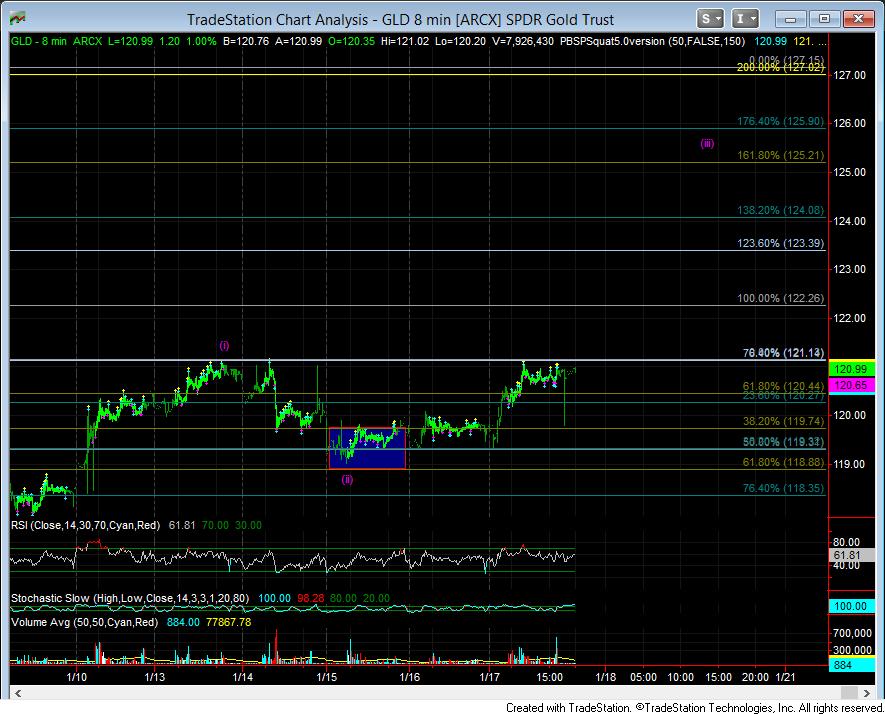This screenshot has height=714, width=885.
Task: Click the GLD - 8 min symbol text
Action: point(39,41)
